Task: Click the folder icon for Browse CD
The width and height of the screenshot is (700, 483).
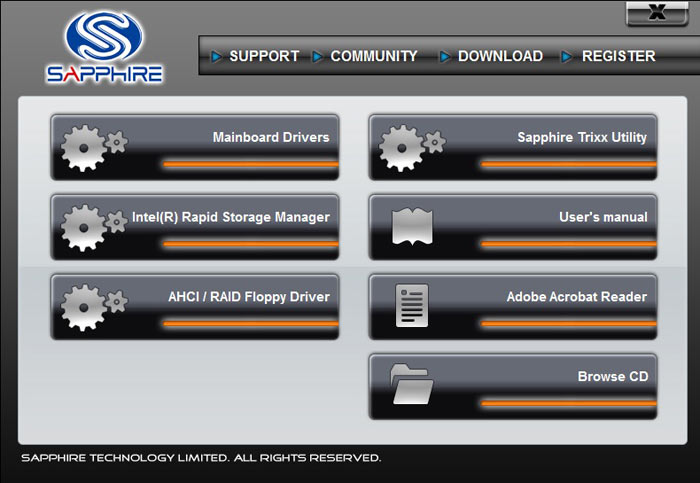Action: tap(412, 385)
